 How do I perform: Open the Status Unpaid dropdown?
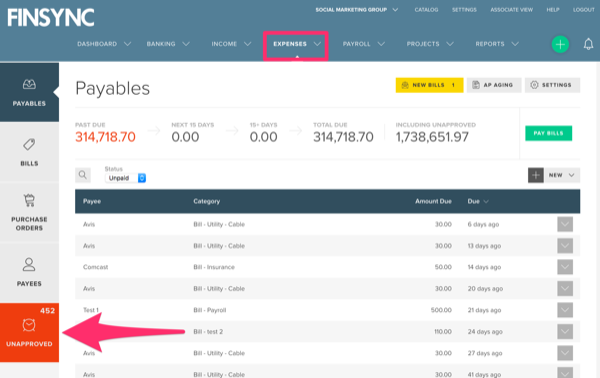tap(126, 178)
